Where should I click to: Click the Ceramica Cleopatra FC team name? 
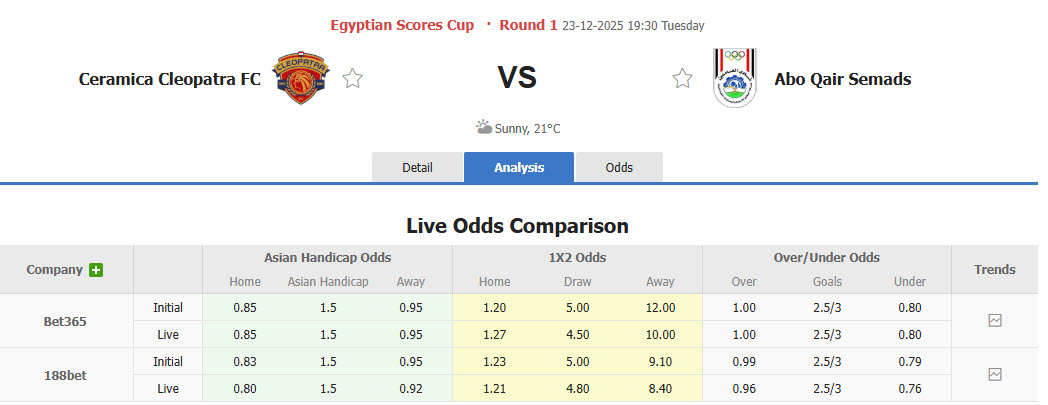coord(169,79)
